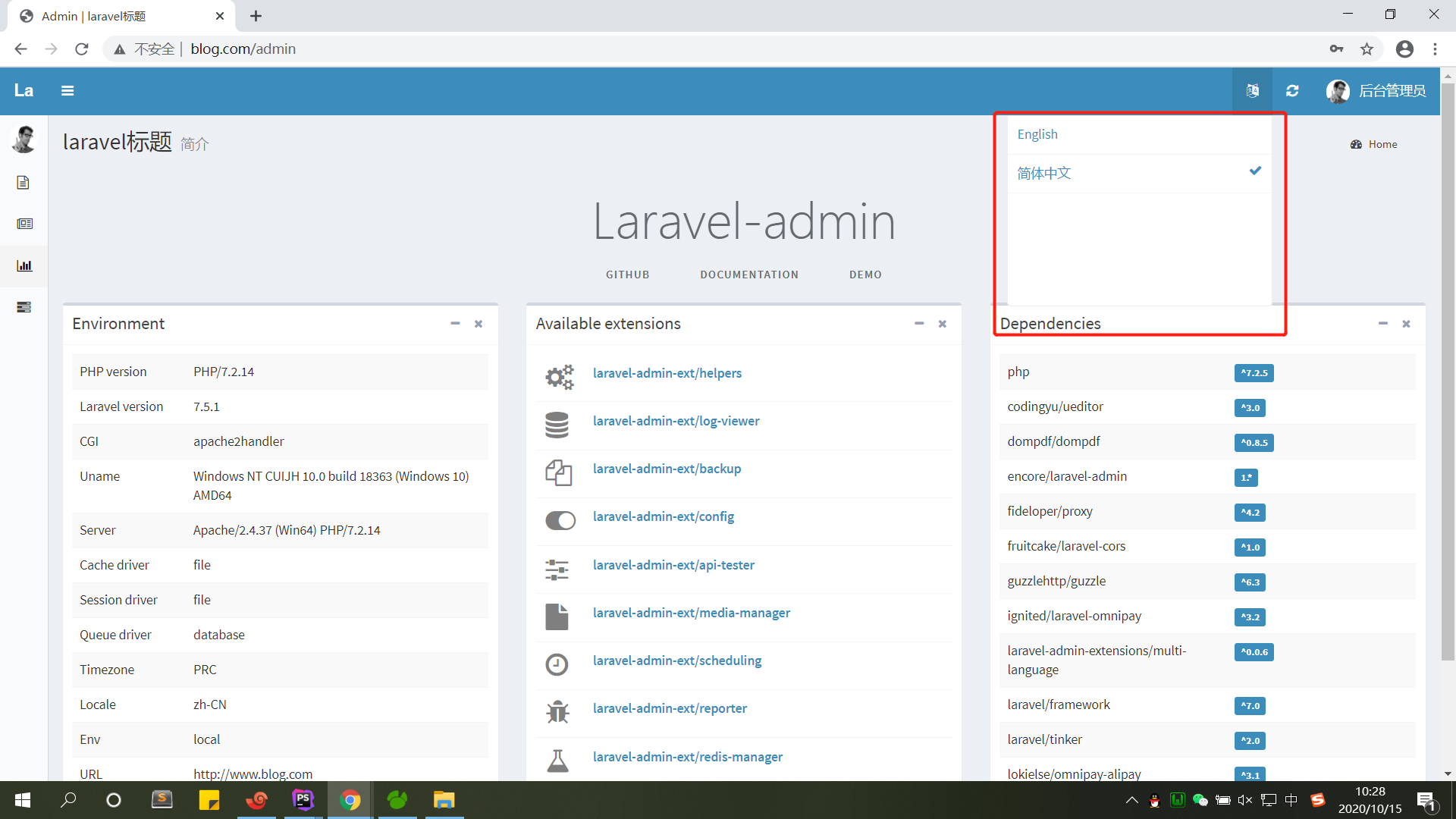Click the flask icon beside redis-manager
Screen dimensions: 1456x819
[557, 760]
